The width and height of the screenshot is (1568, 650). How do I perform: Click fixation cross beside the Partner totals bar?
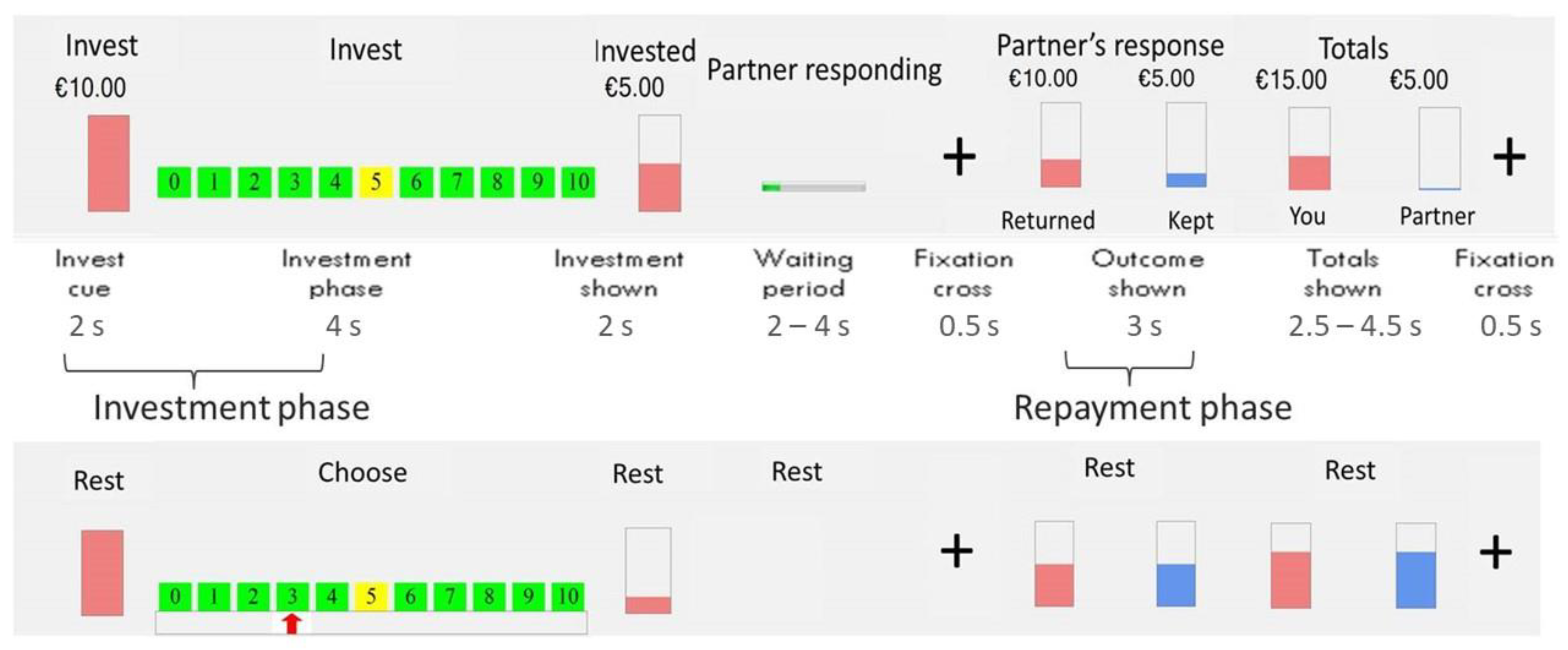(1509, 157)
